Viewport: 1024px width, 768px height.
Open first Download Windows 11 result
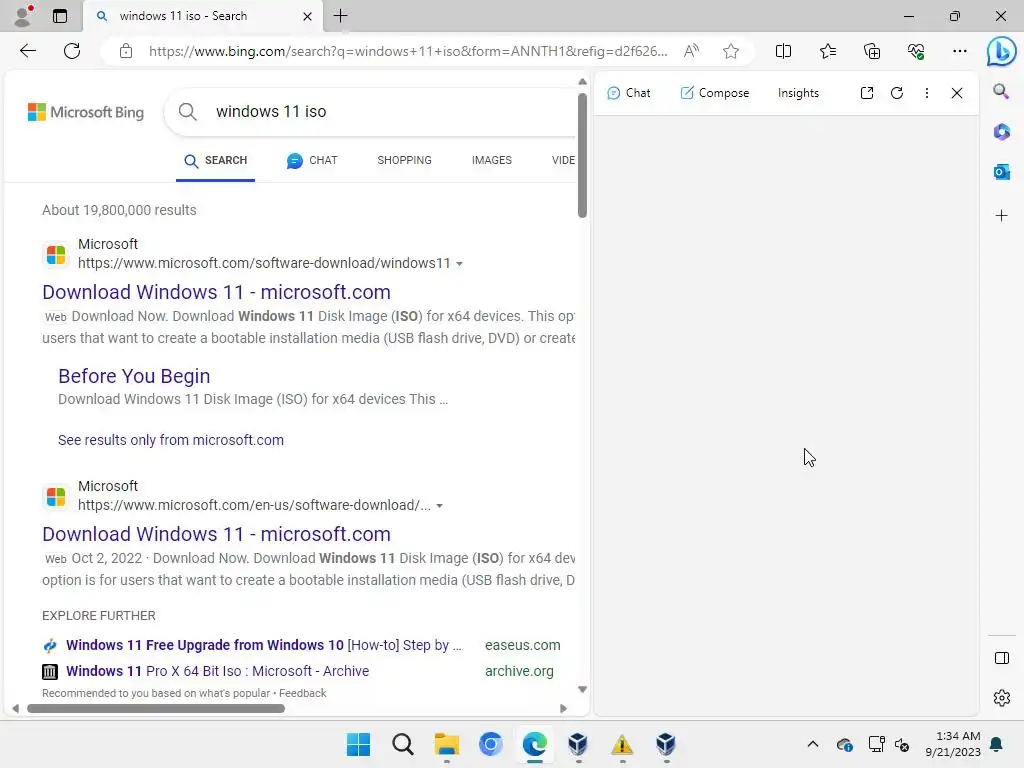(216, 292)
